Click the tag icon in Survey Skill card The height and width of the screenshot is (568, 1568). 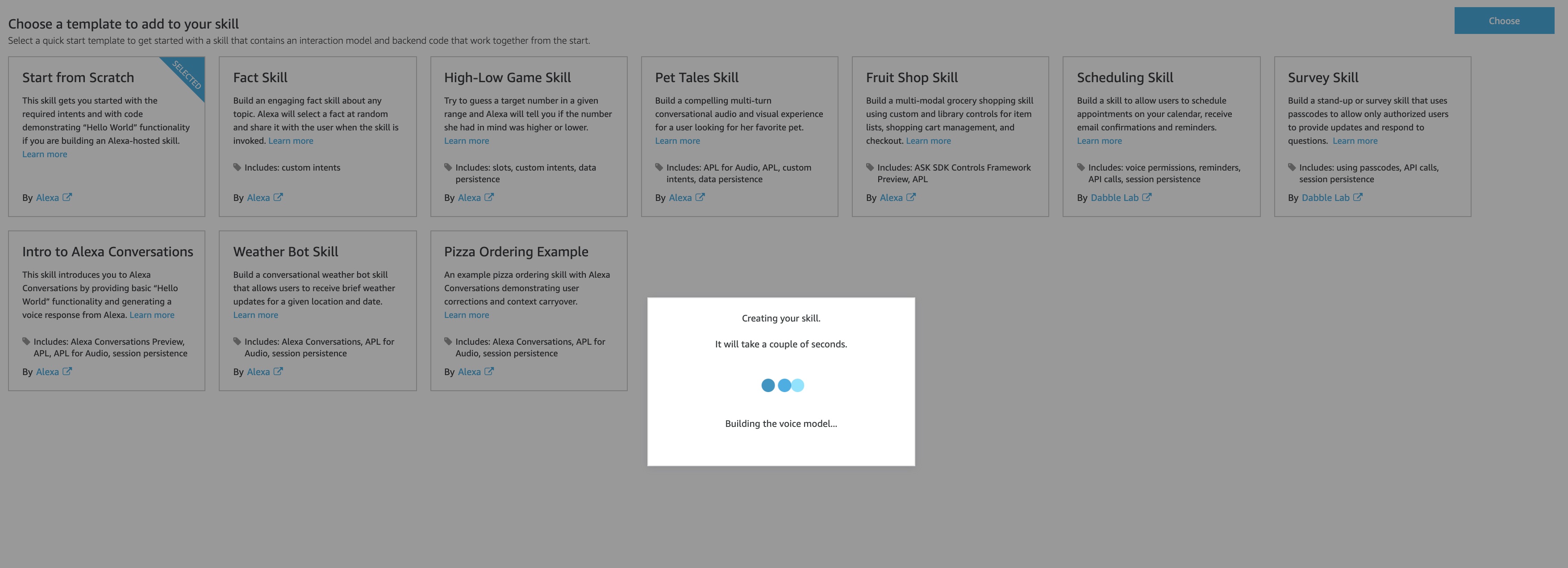click(x=1292, y=167)
